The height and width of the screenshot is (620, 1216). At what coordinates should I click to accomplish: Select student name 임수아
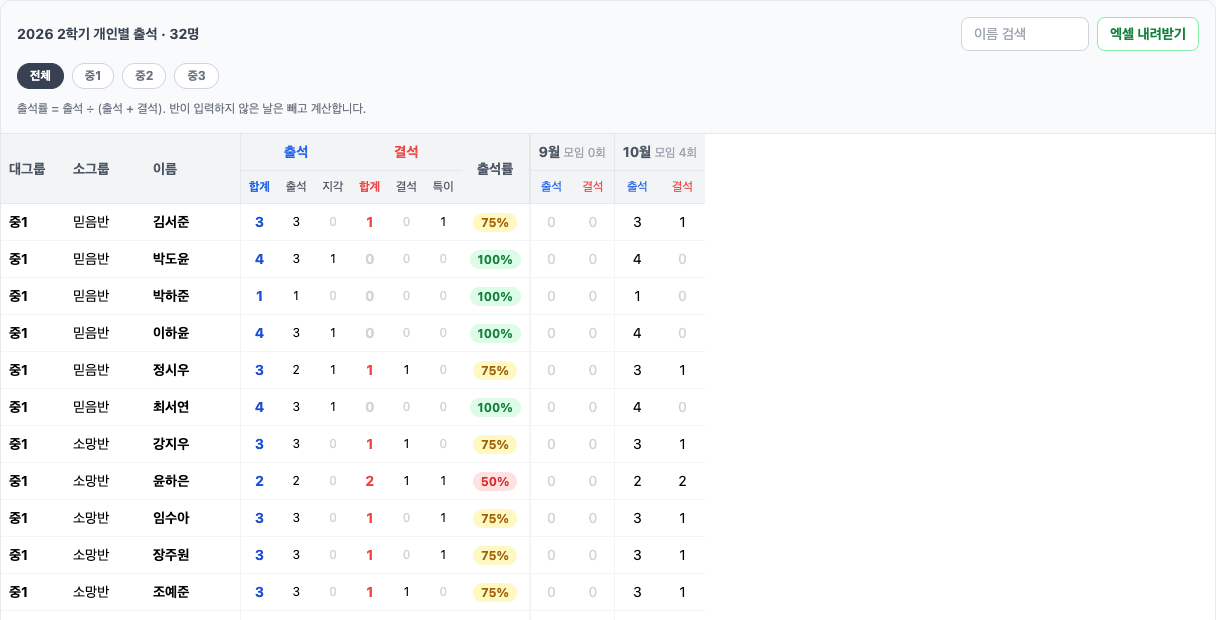171,518
